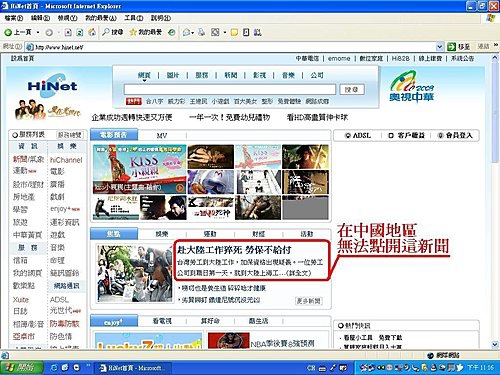Open the Research book toolbar icon
The height and width of the screenshot is (375, 500).
pos(246,32)
